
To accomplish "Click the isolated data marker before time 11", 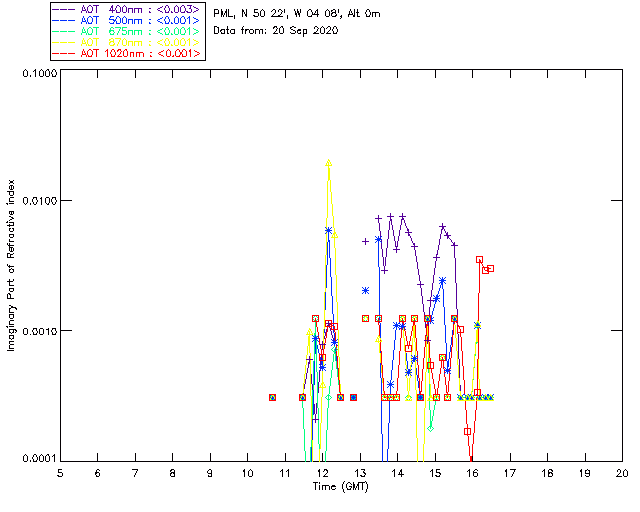I will [272, 397].
